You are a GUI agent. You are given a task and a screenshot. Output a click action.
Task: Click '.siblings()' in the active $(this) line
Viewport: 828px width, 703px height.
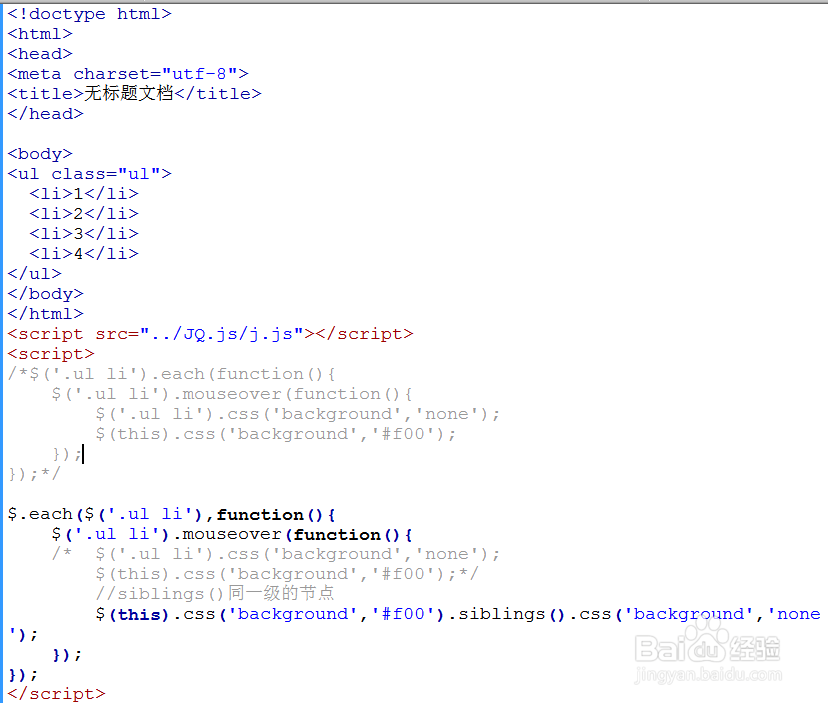point(507,614)
